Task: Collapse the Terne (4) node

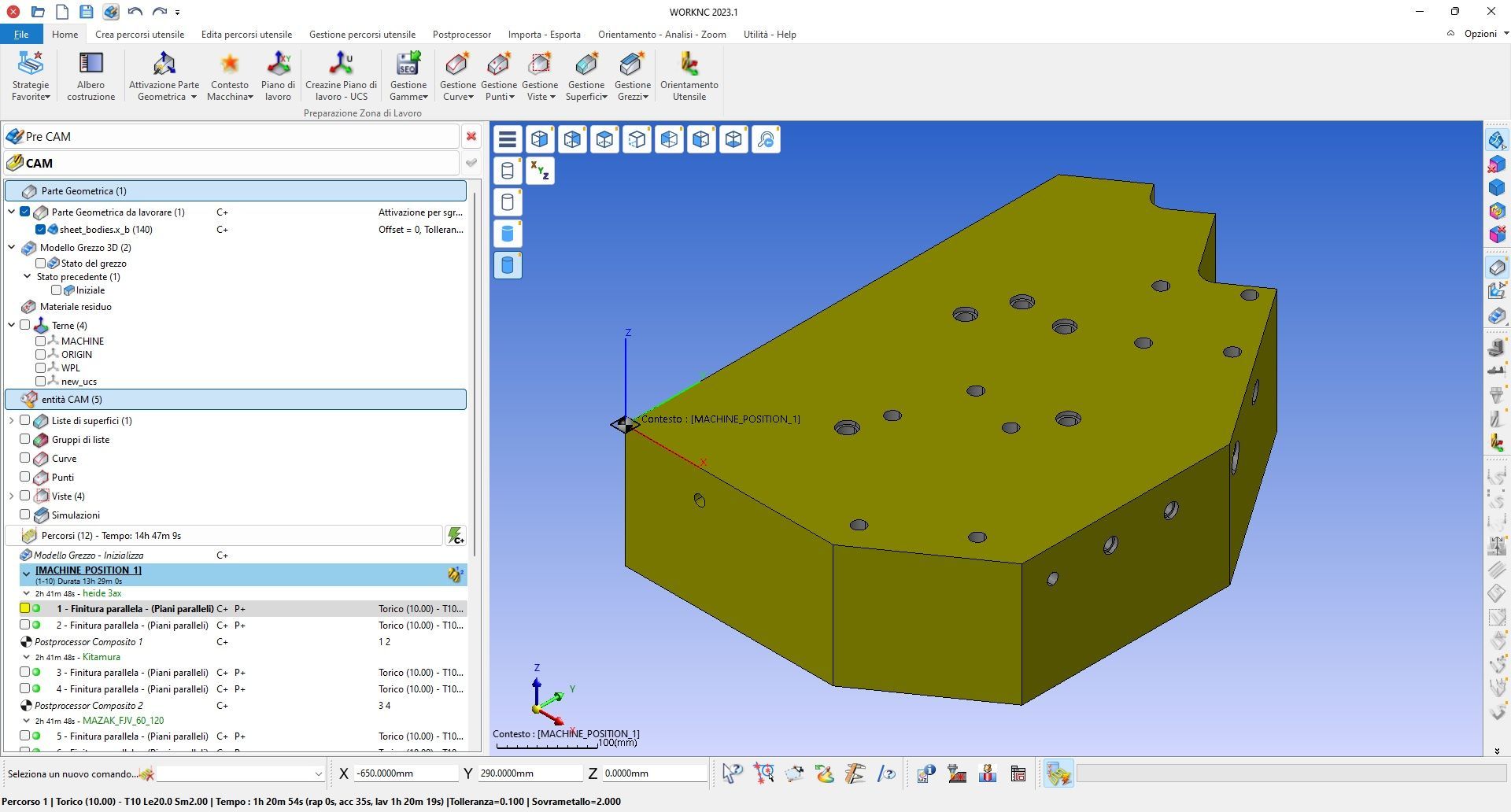Action: point(12,325)
